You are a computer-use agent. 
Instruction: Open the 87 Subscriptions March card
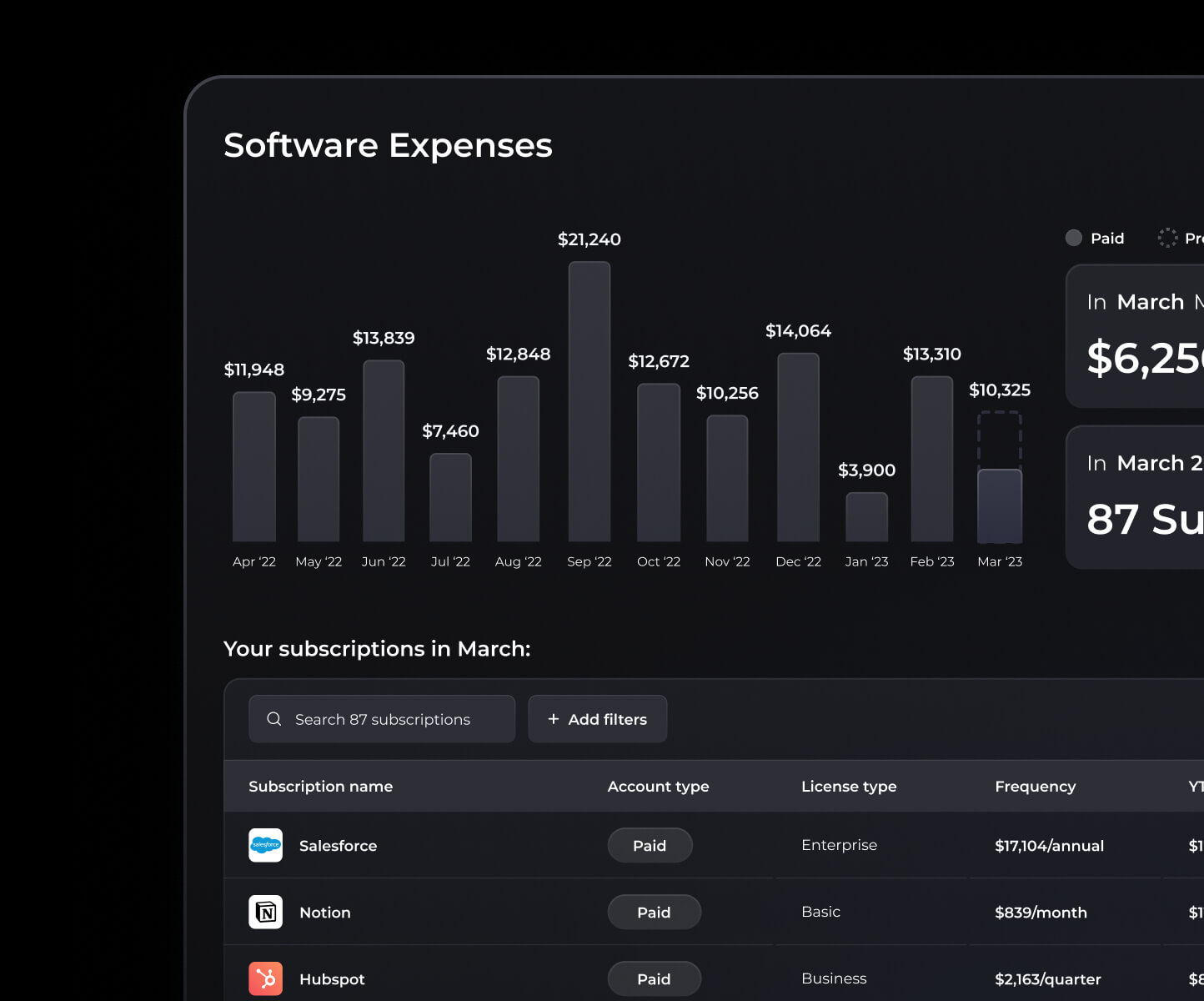pyautogui.click(x=1135, y=497)
